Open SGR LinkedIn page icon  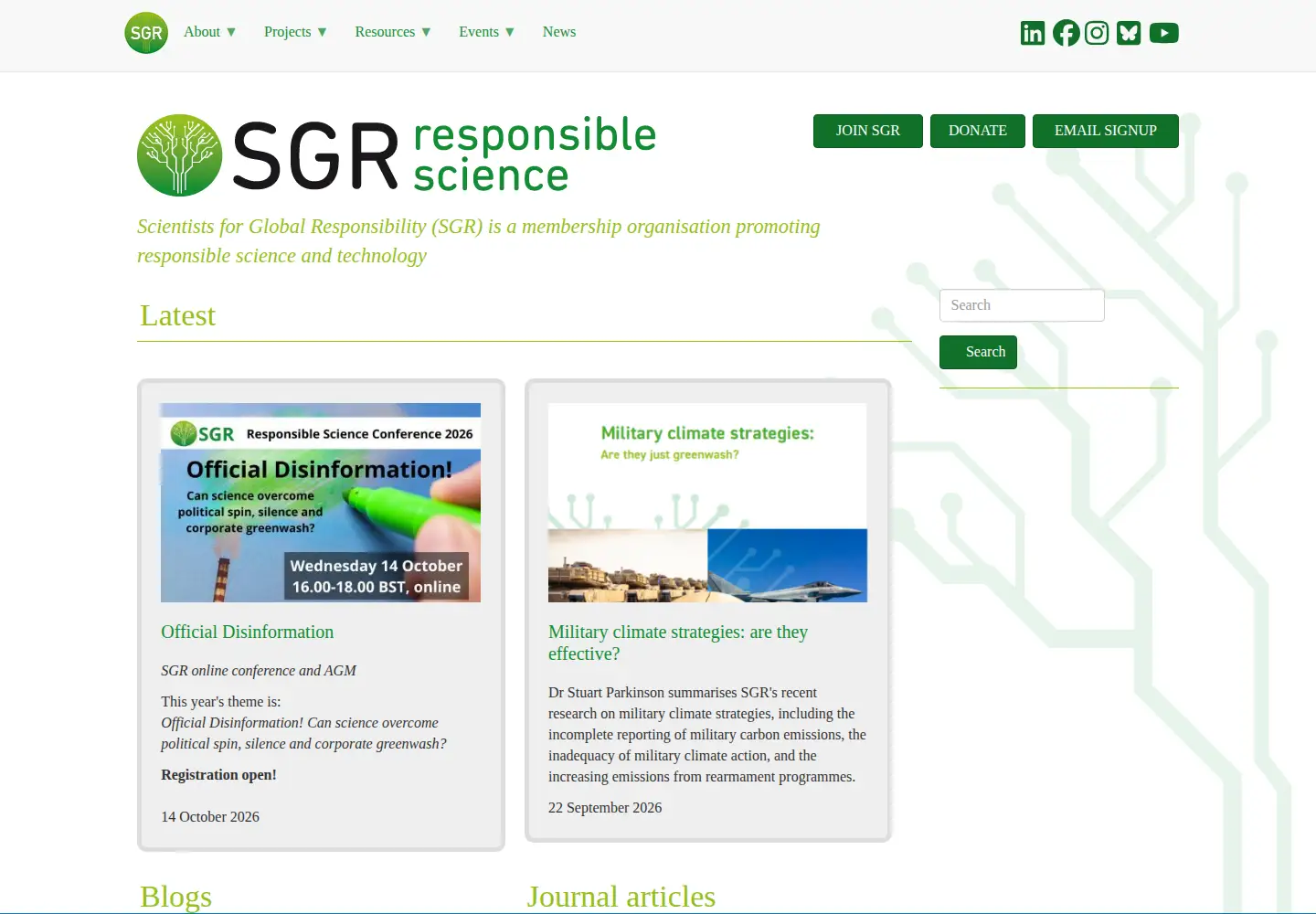tap(1033, 33)
